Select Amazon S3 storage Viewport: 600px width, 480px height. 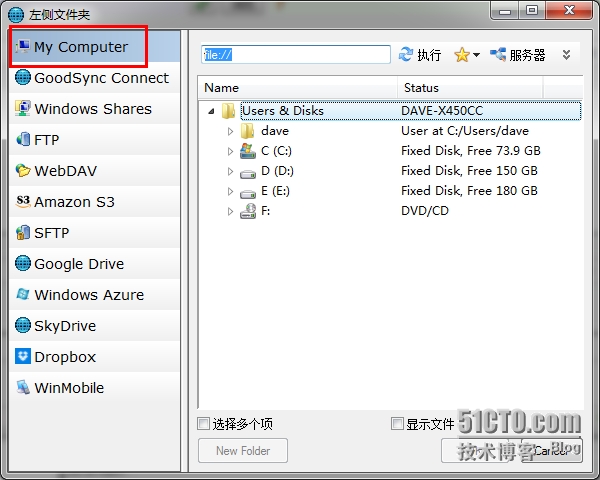95,202
